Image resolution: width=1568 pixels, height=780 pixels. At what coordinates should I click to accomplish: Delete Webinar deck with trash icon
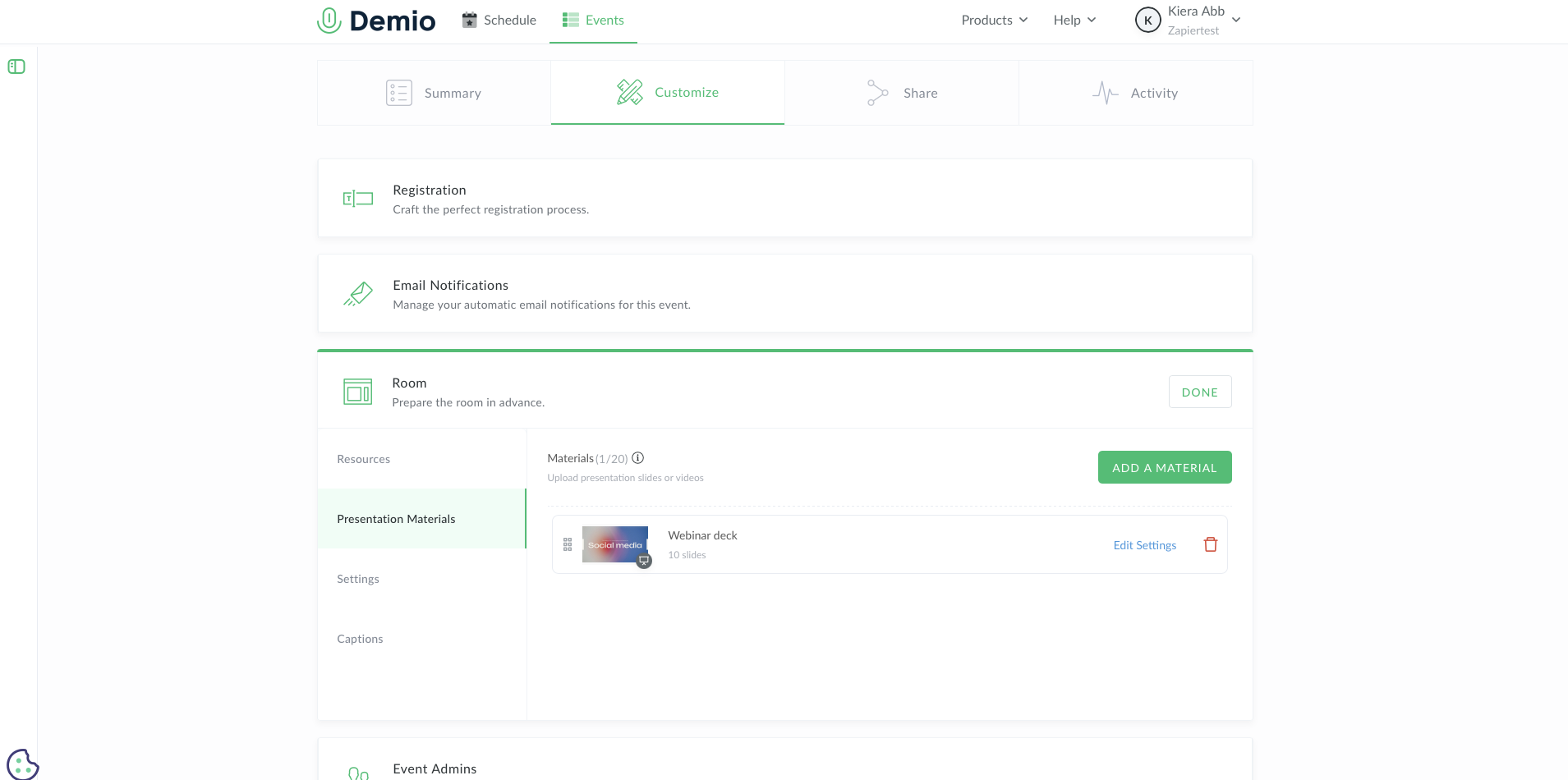pyautogui.click(x=1211, y=544)
